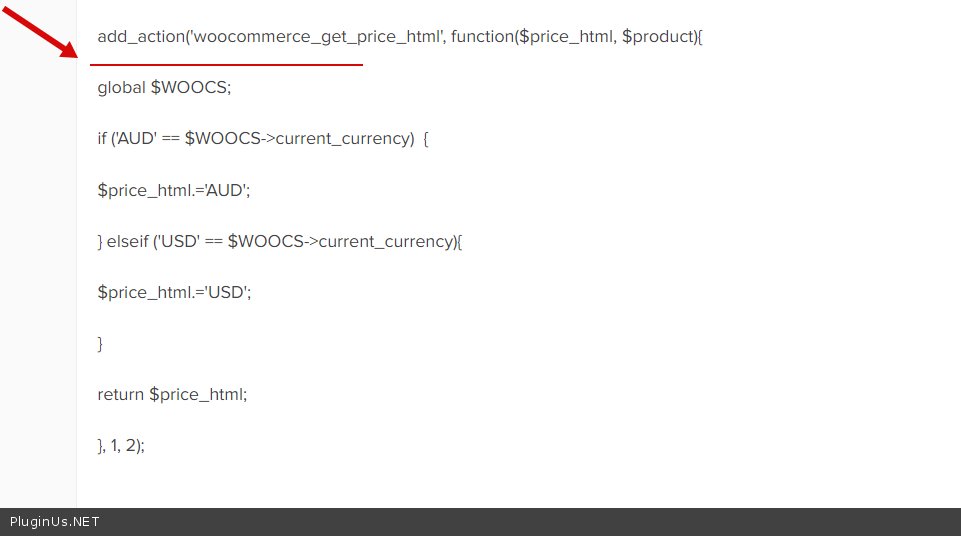Click the 'woocommerce_get_price_html' hook string
This screenshot has height=536, width=961.
click(316, 37)
